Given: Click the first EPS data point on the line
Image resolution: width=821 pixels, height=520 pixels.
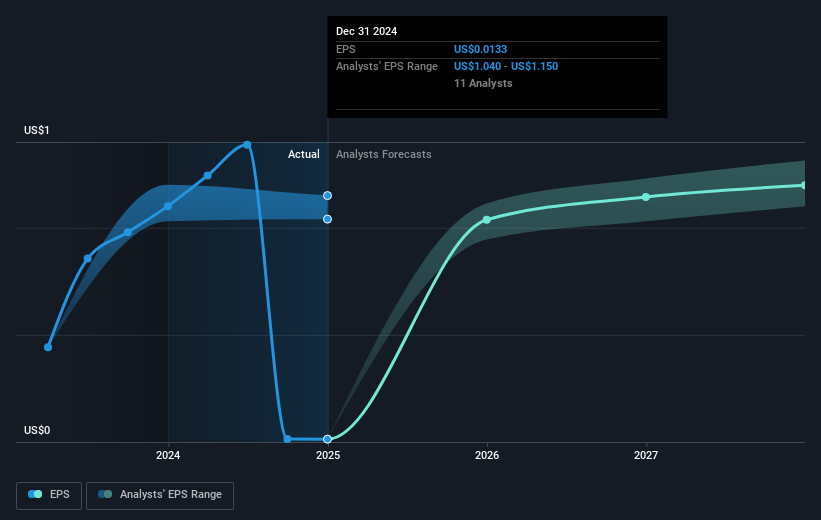Looking at the screenshot, I should click(48, 347).
